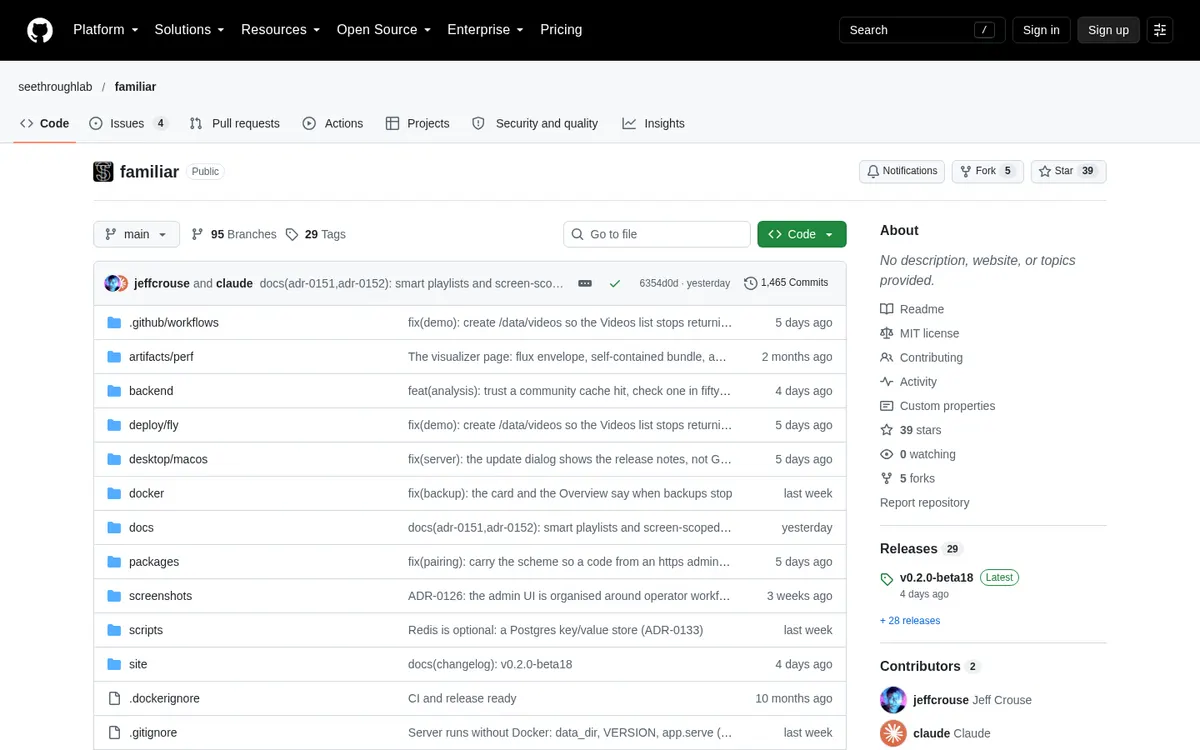Click the green commit status checkmark
Screen dimensions: 1200x750
click(615, 283)
